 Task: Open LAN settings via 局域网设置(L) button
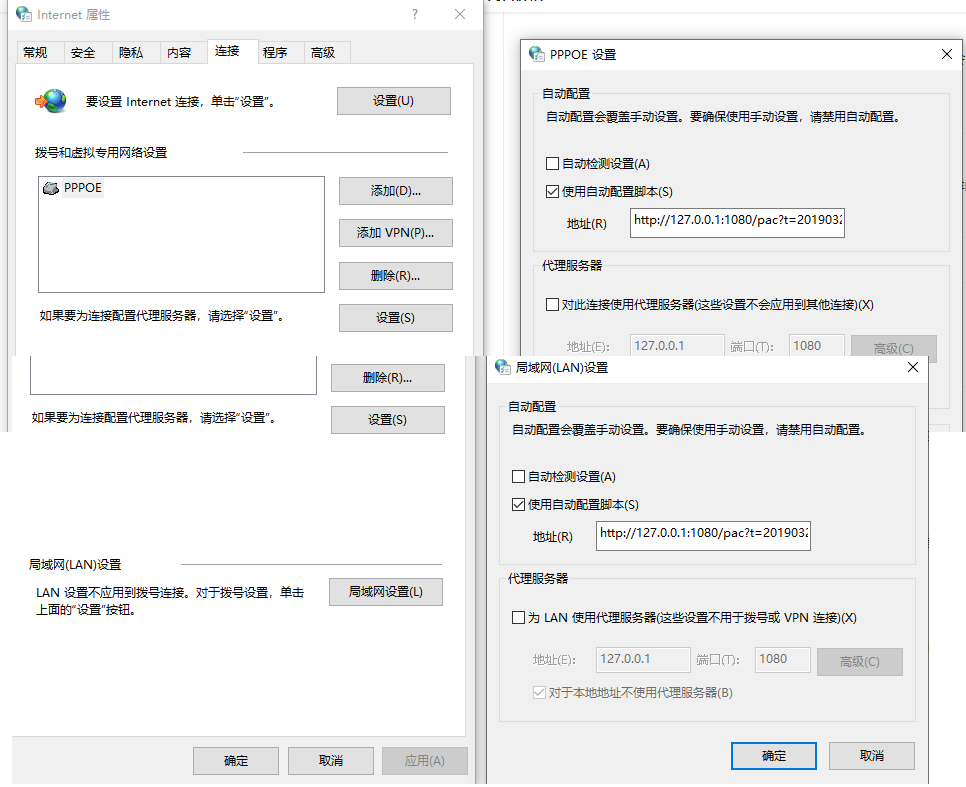pyautogui.click(x=385, y=591)
